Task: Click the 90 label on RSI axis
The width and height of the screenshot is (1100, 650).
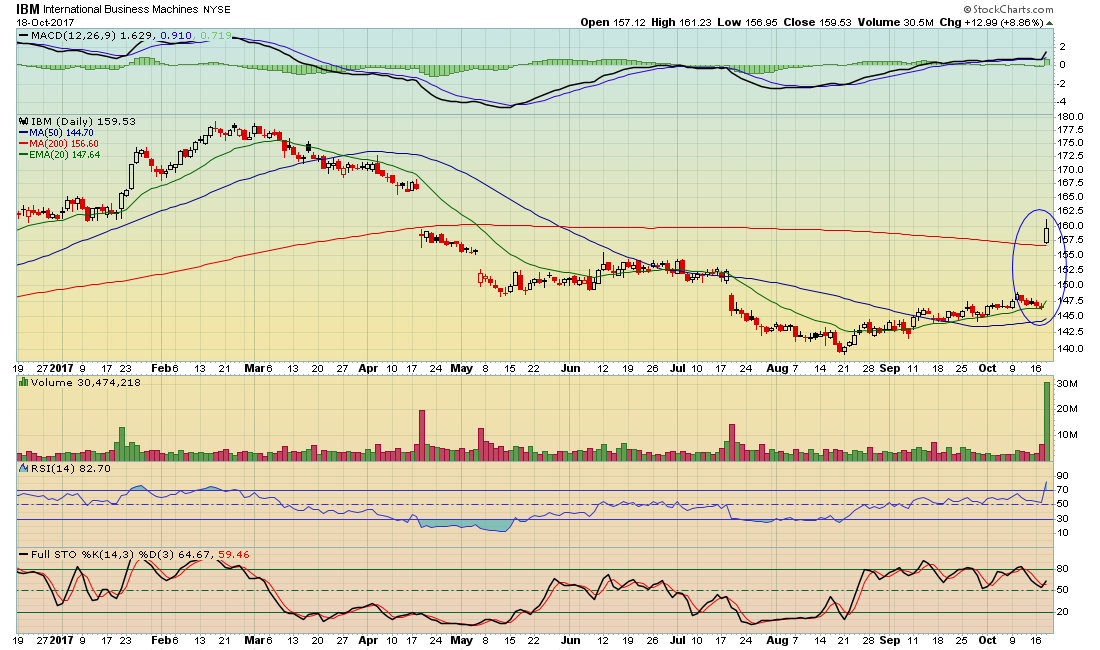Action: tap(1063, 476)
